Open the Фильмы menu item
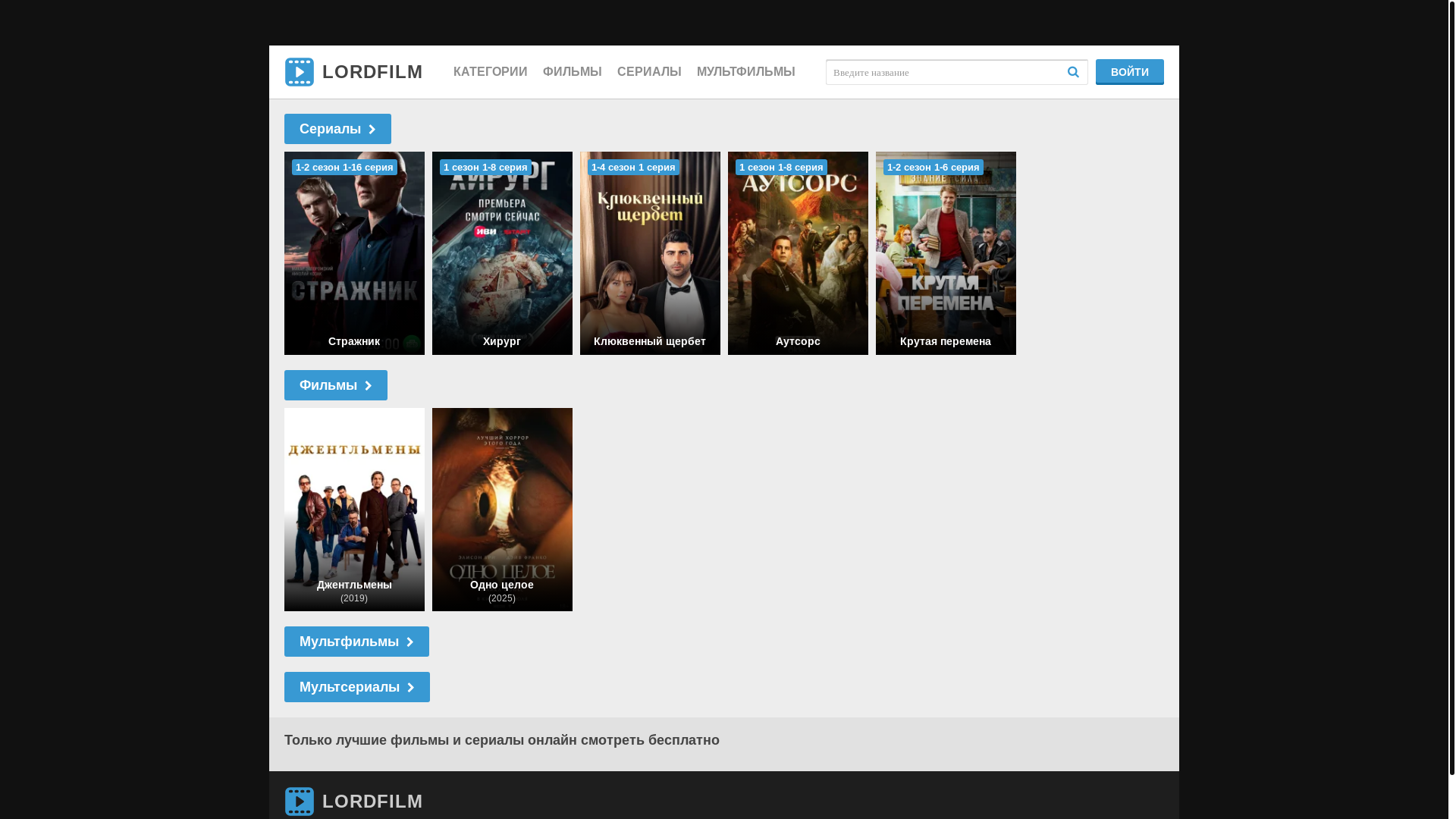This screenshot has height=819, width=1456. click(573, 72)
